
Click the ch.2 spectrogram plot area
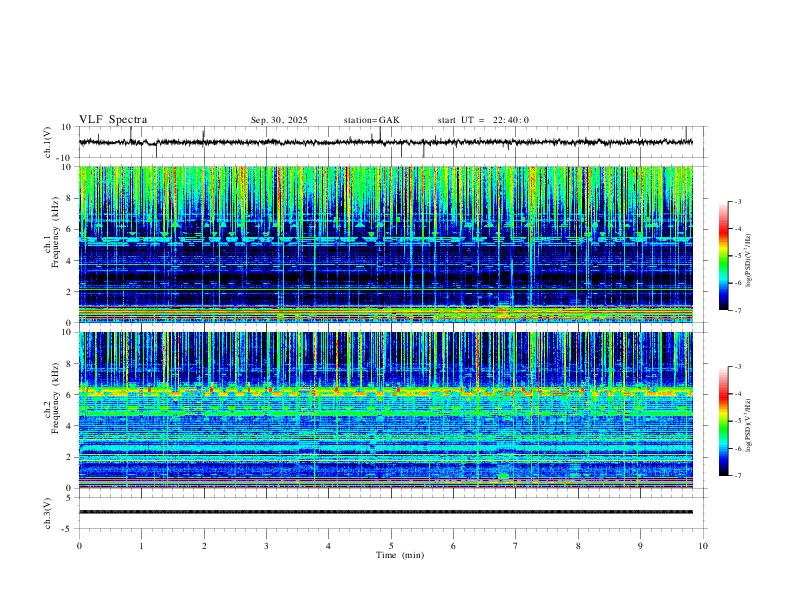tap(386, 410)
